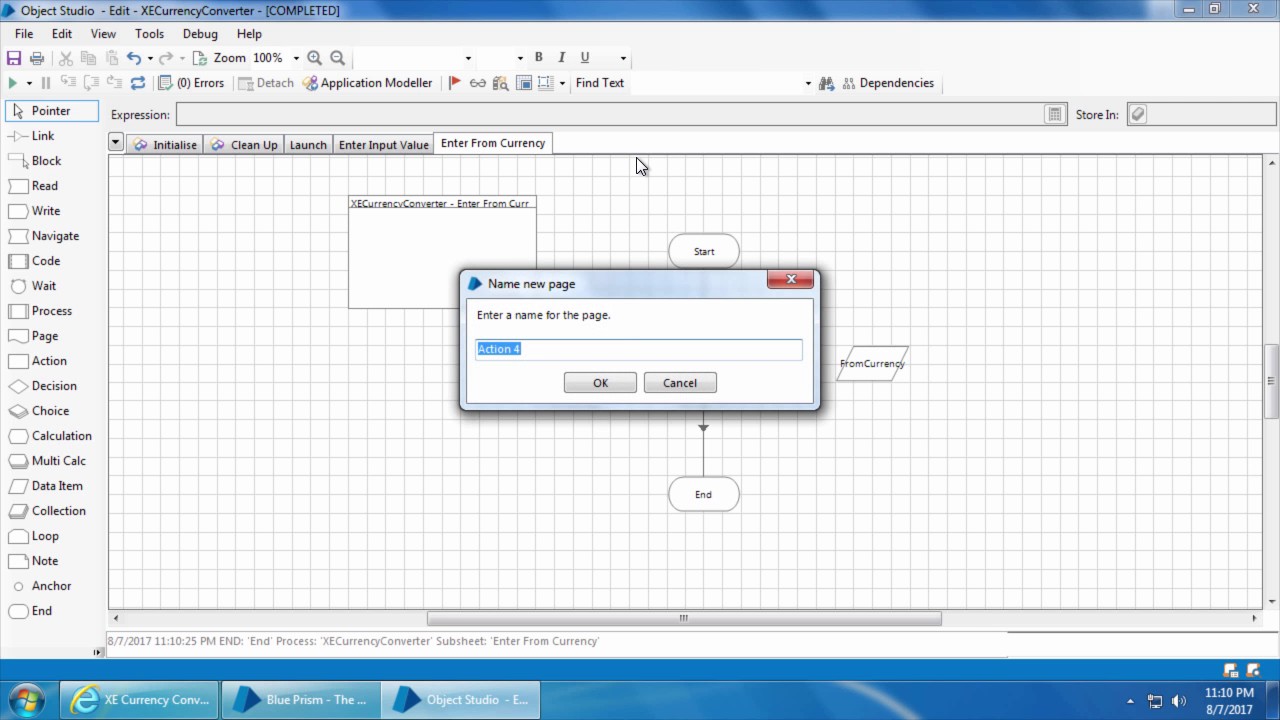Open the font size dropdown
Viewport: 1280px width, 720px height.
pyautogui.click(x=520, y=58)
